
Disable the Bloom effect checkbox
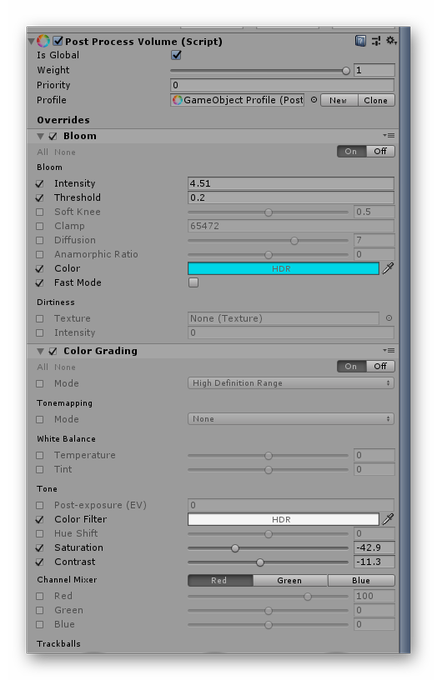click(53, 136)
